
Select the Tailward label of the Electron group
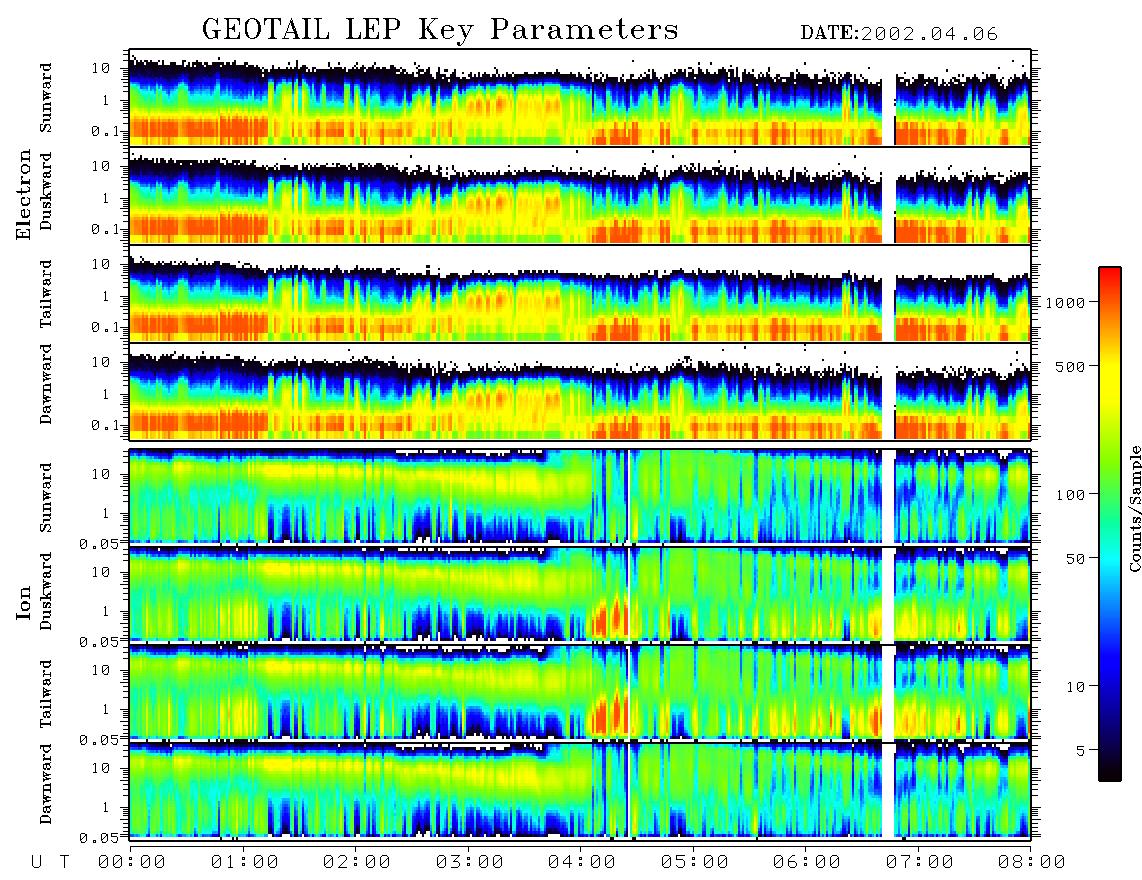point(46,294)
